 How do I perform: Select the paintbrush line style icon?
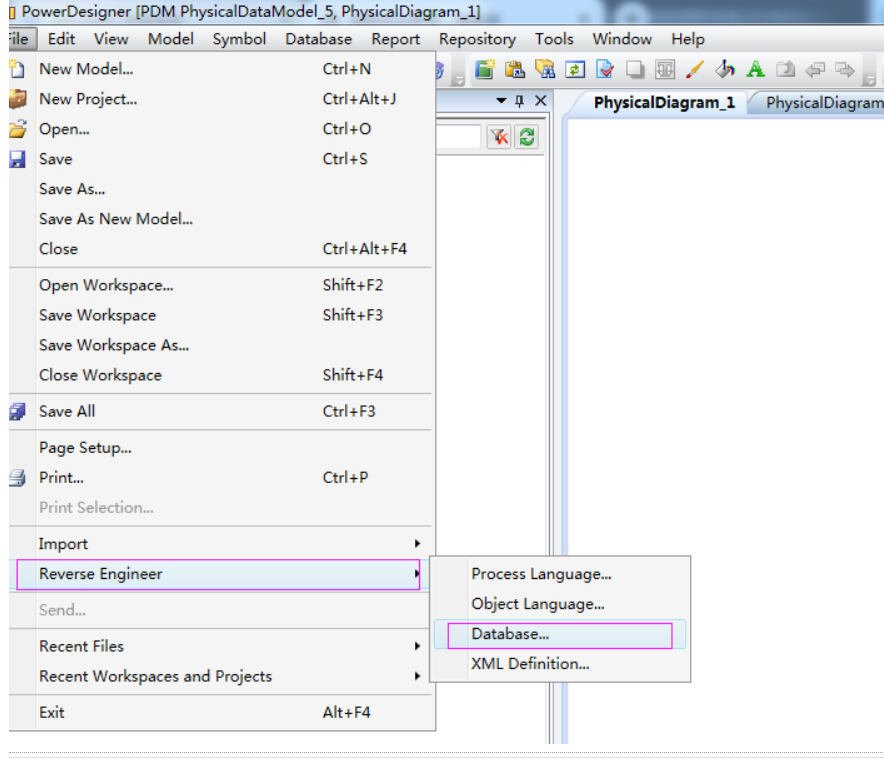695,69
